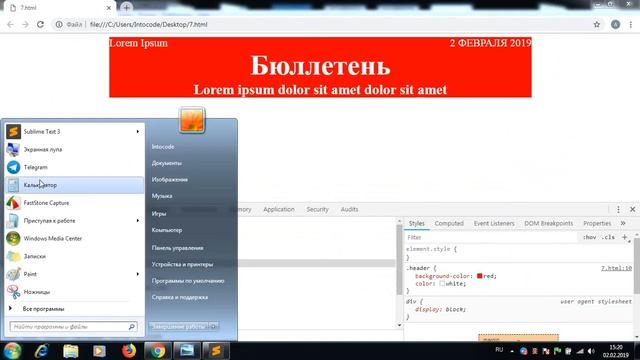The image size is (640, 360).
Task: Open the Intocode user folder link
Action: coord(163,147)
